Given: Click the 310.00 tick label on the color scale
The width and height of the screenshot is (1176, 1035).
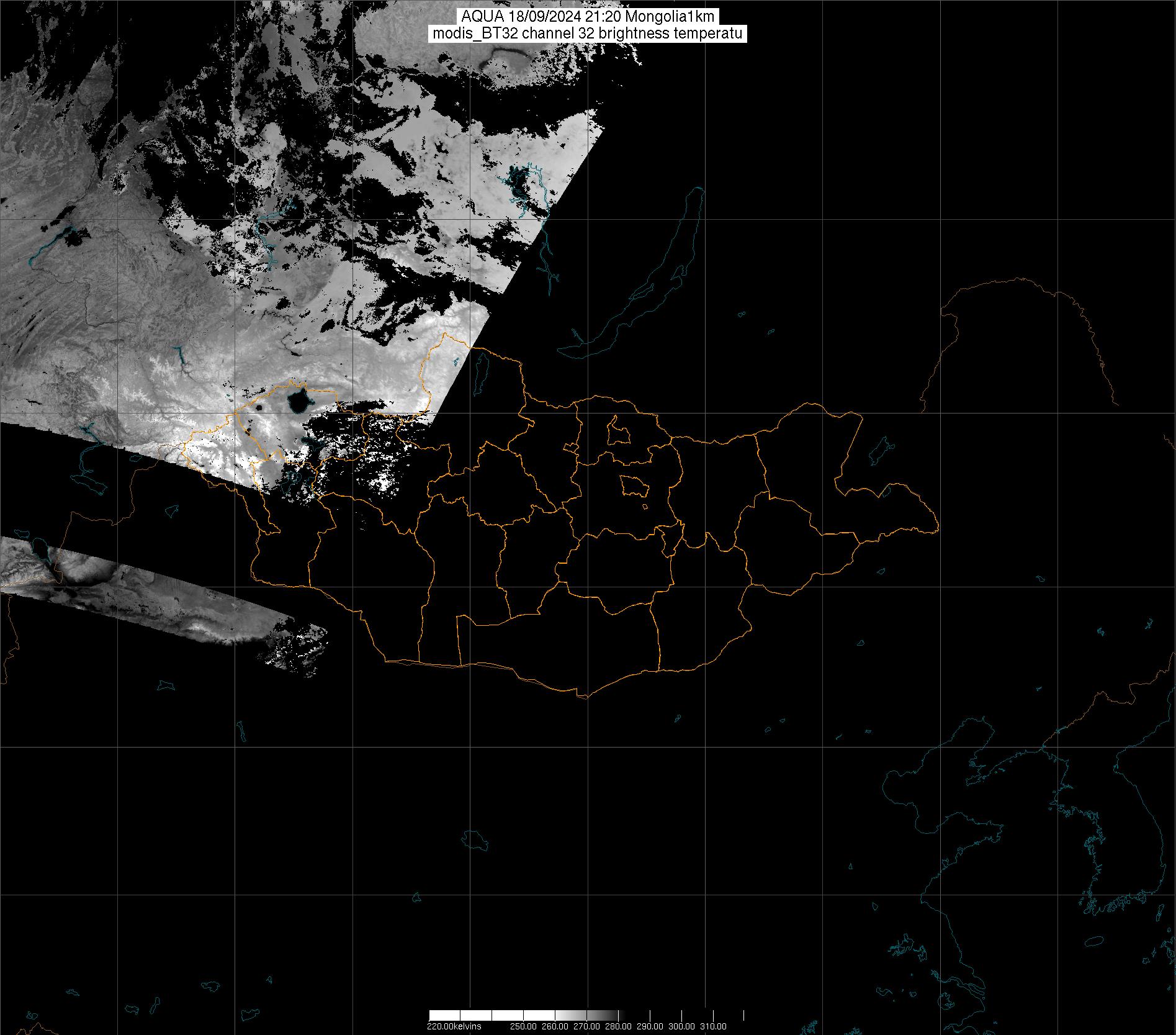Looking at the screenshot, I should pos(713,1026).
